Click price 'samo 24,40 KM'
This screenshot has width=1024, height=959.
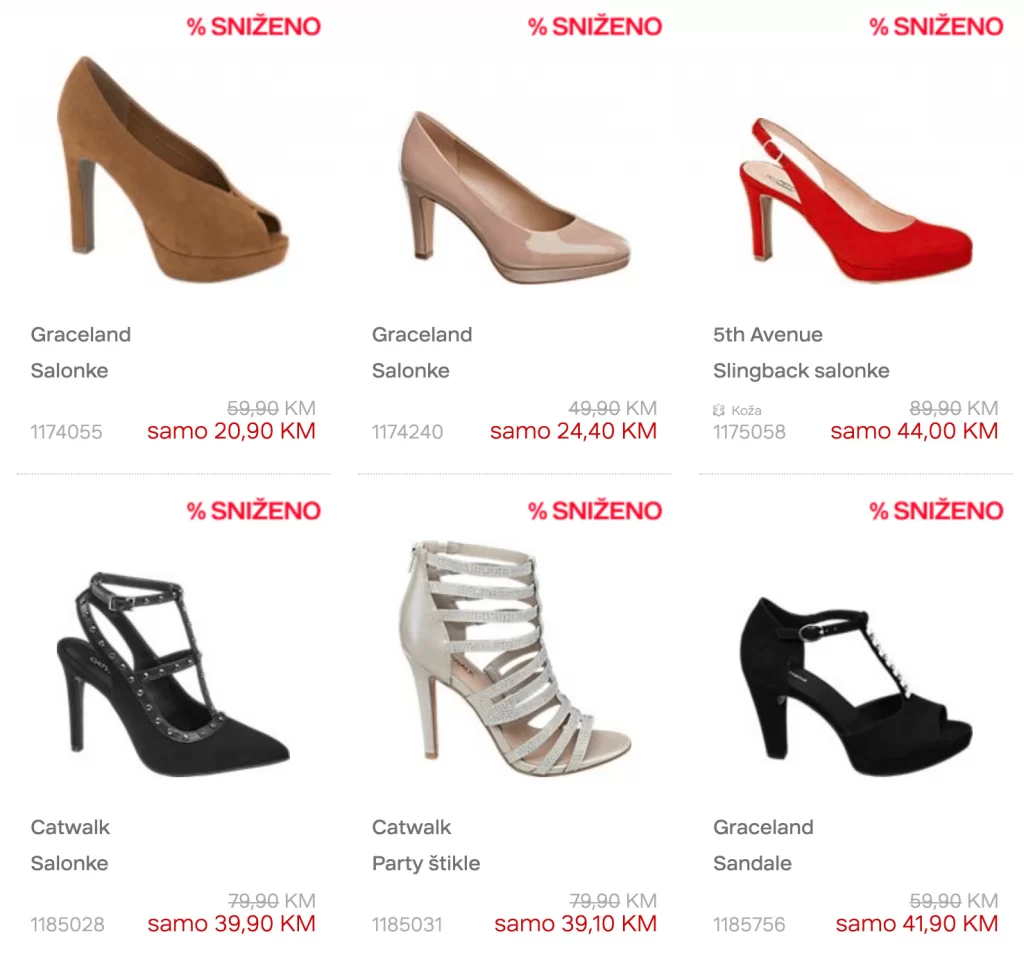573,431
